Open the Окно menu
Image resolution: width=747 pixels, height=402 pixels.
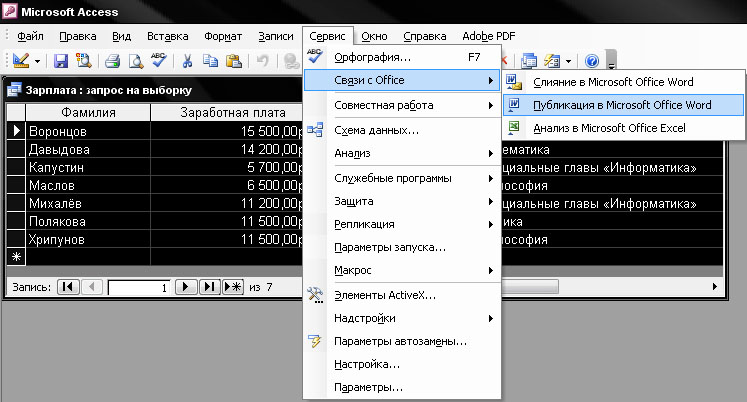point(374,36)
